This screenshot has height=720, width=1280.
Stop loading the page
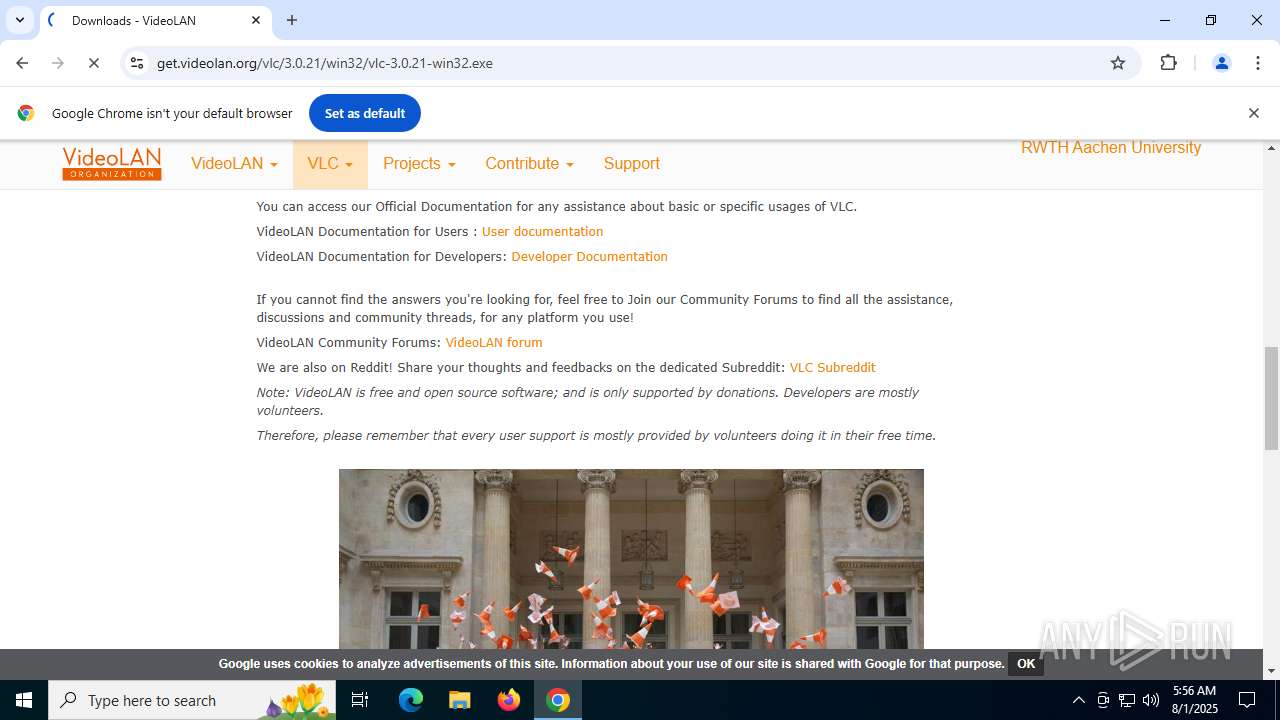pyautogui.click(x=93, y=63)
